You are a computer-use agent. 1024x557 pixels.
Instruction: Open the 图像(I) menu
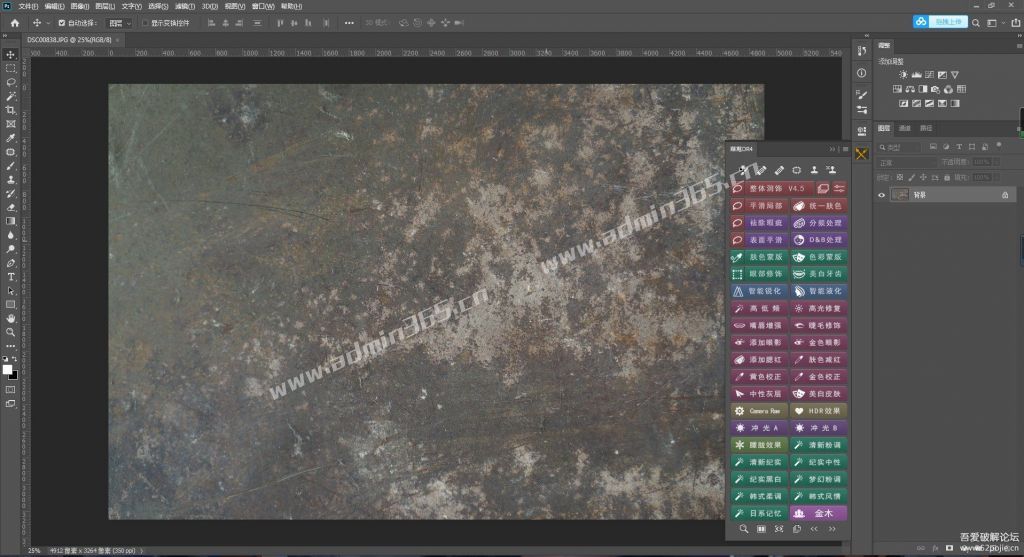[80, 6]
